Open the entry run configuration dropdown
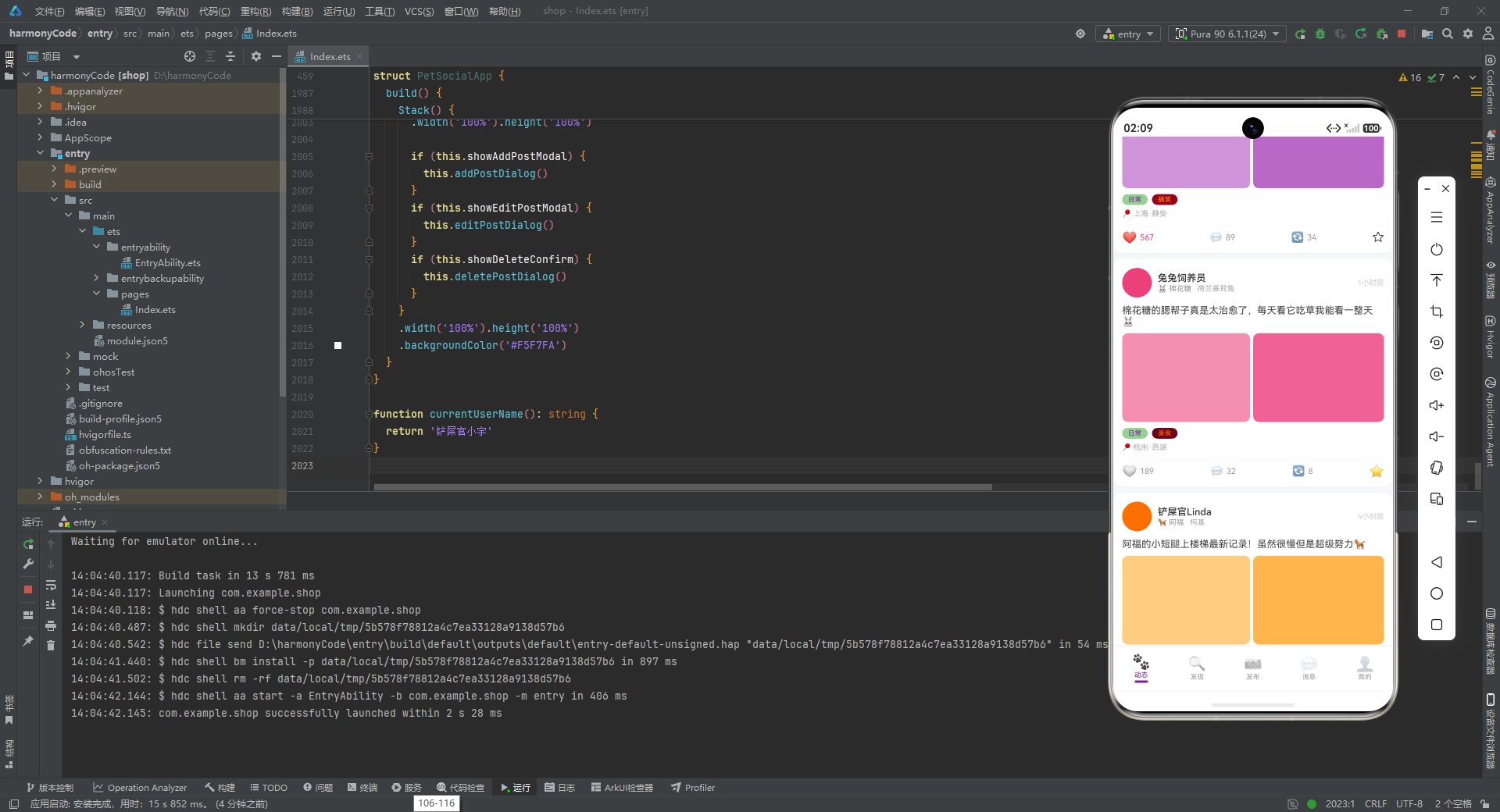The height and width of the screenshot is (812, 1500). coord(1128,34)
